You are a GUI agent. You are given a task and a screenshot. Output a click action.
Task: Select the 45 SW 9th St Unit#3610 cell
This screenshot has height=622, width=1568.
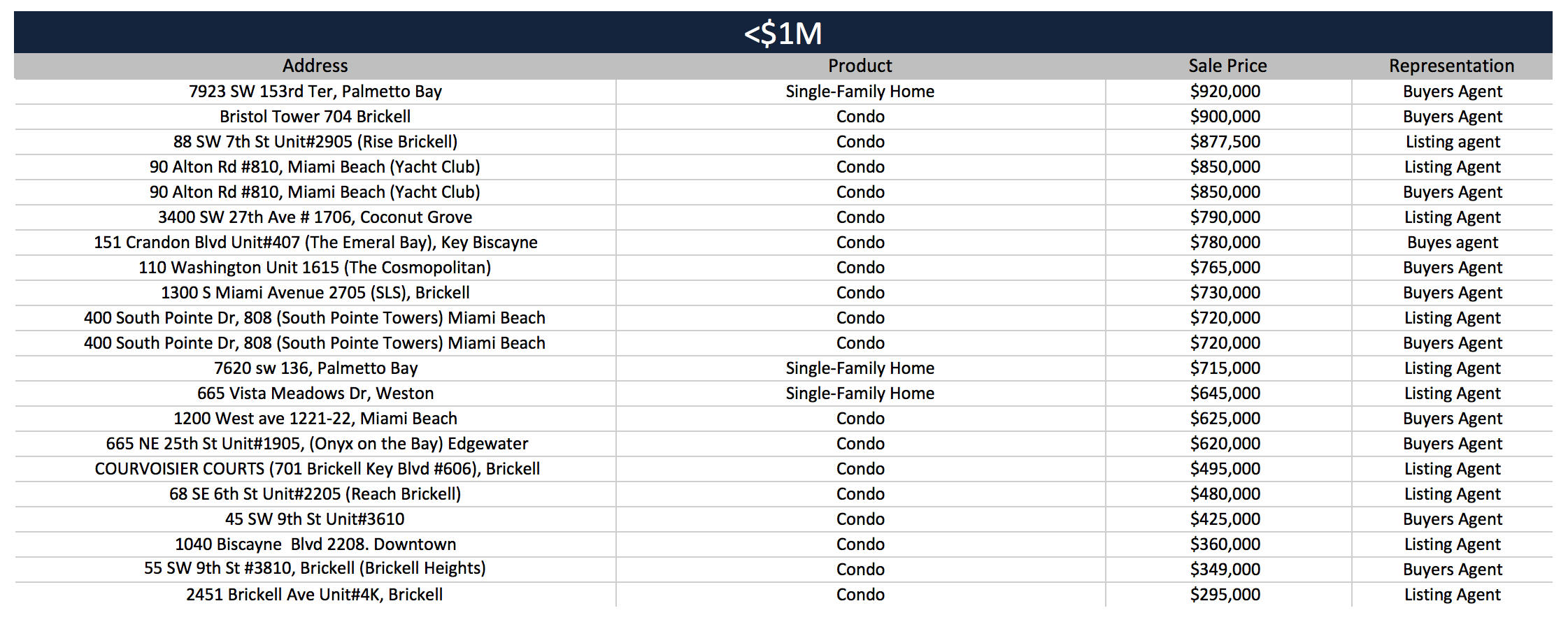315,519
